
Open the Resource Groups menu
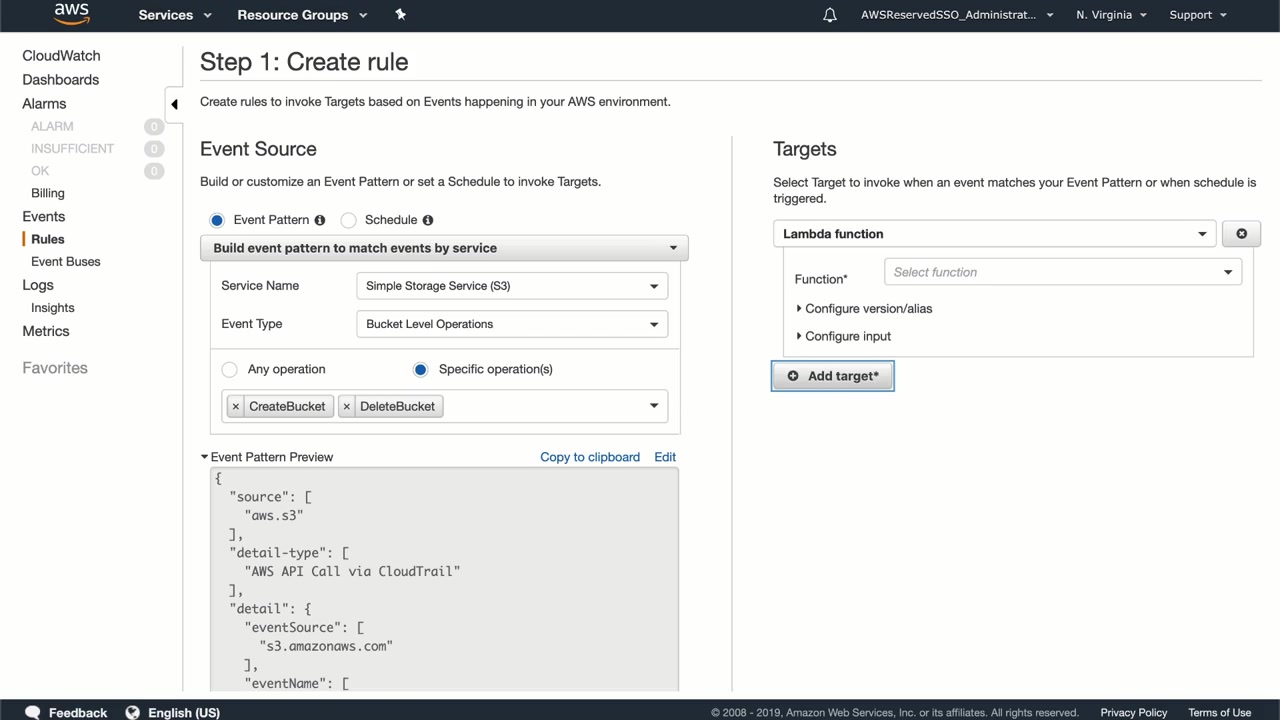click(302, 15)
